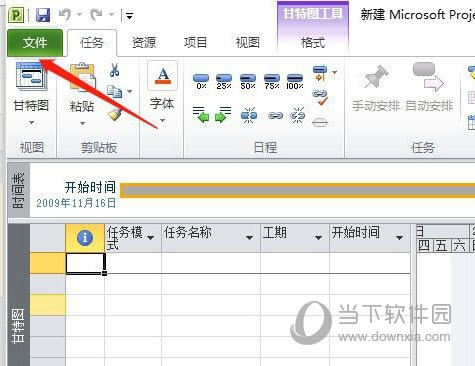Open the Mark on Track dropdown arrow

coord(335,72)
